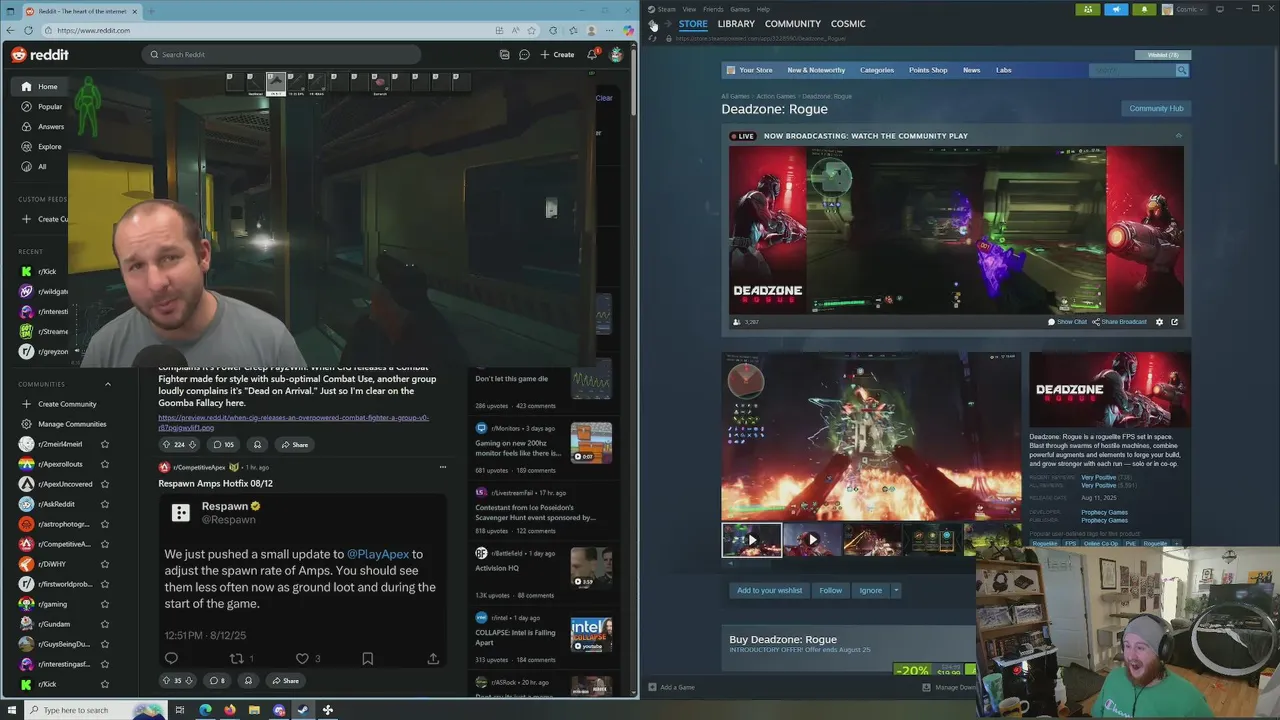
Task: Open the Intel COLLAPSE video thumbnail
Action: point(591,634)
